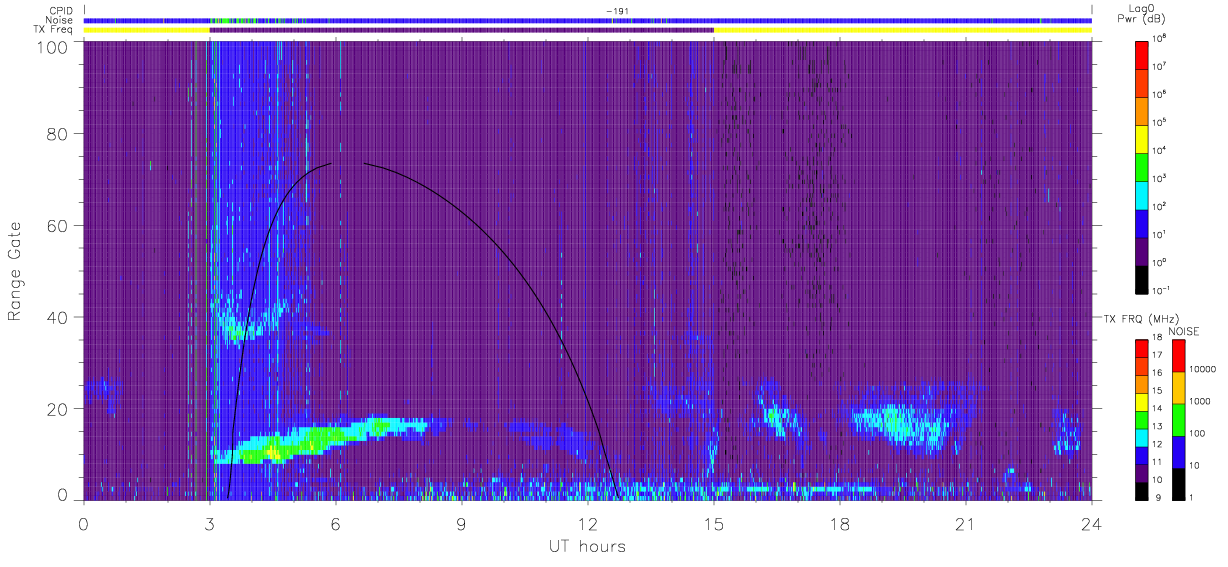The image size is (1228, 567).
Task: Select the red swatch of TX FRQ colorbar
Action: coord(1142,349)
